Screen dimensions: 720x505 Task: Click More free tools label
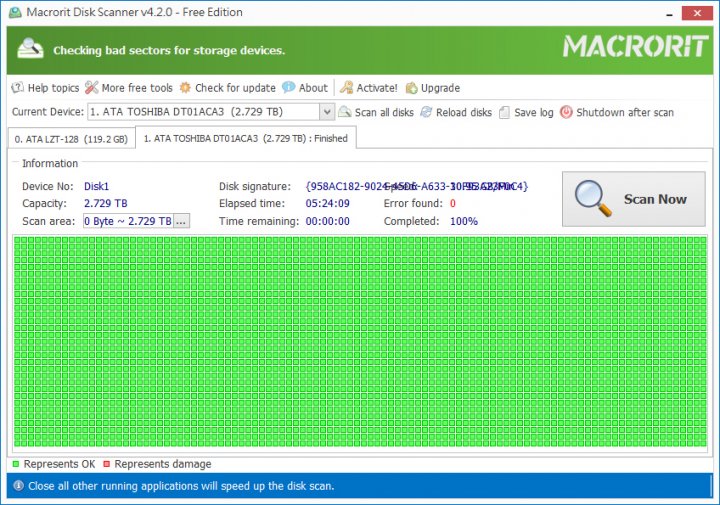(137, 88)
